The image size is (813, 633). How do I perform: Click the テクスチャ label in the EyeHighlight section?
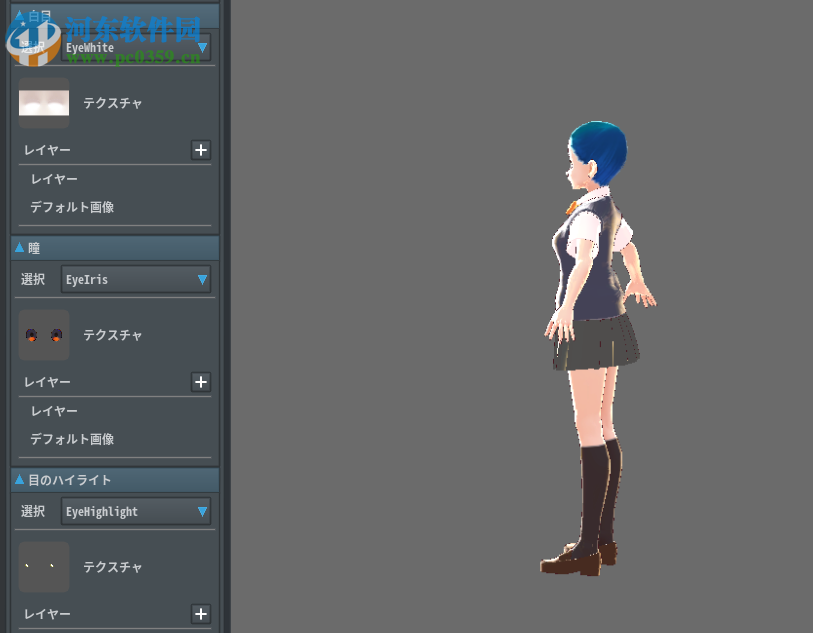click(111, 567)
